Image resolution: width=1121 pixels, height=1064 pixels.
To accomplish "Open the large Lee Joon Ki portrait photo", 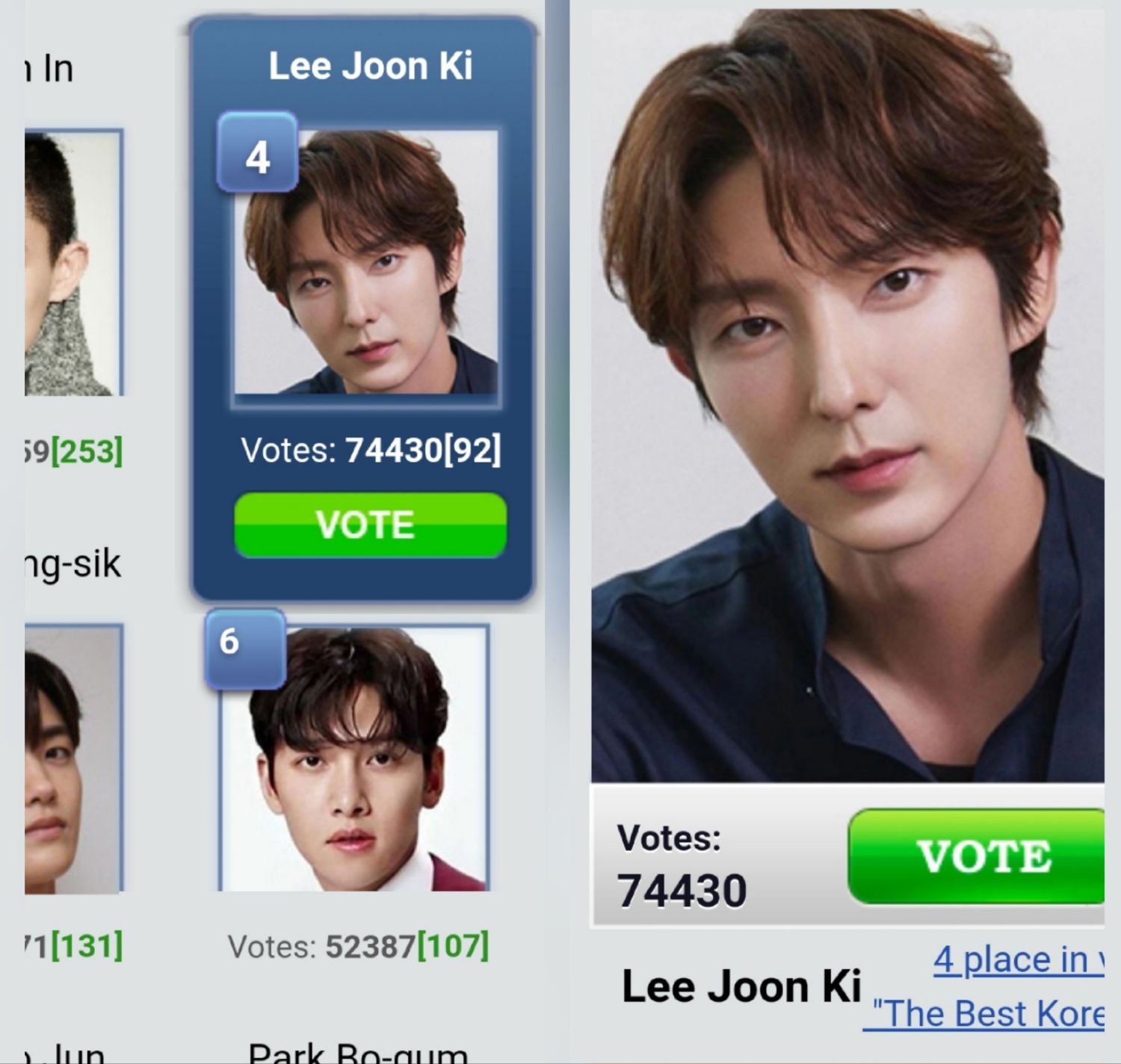I will 848,396.
